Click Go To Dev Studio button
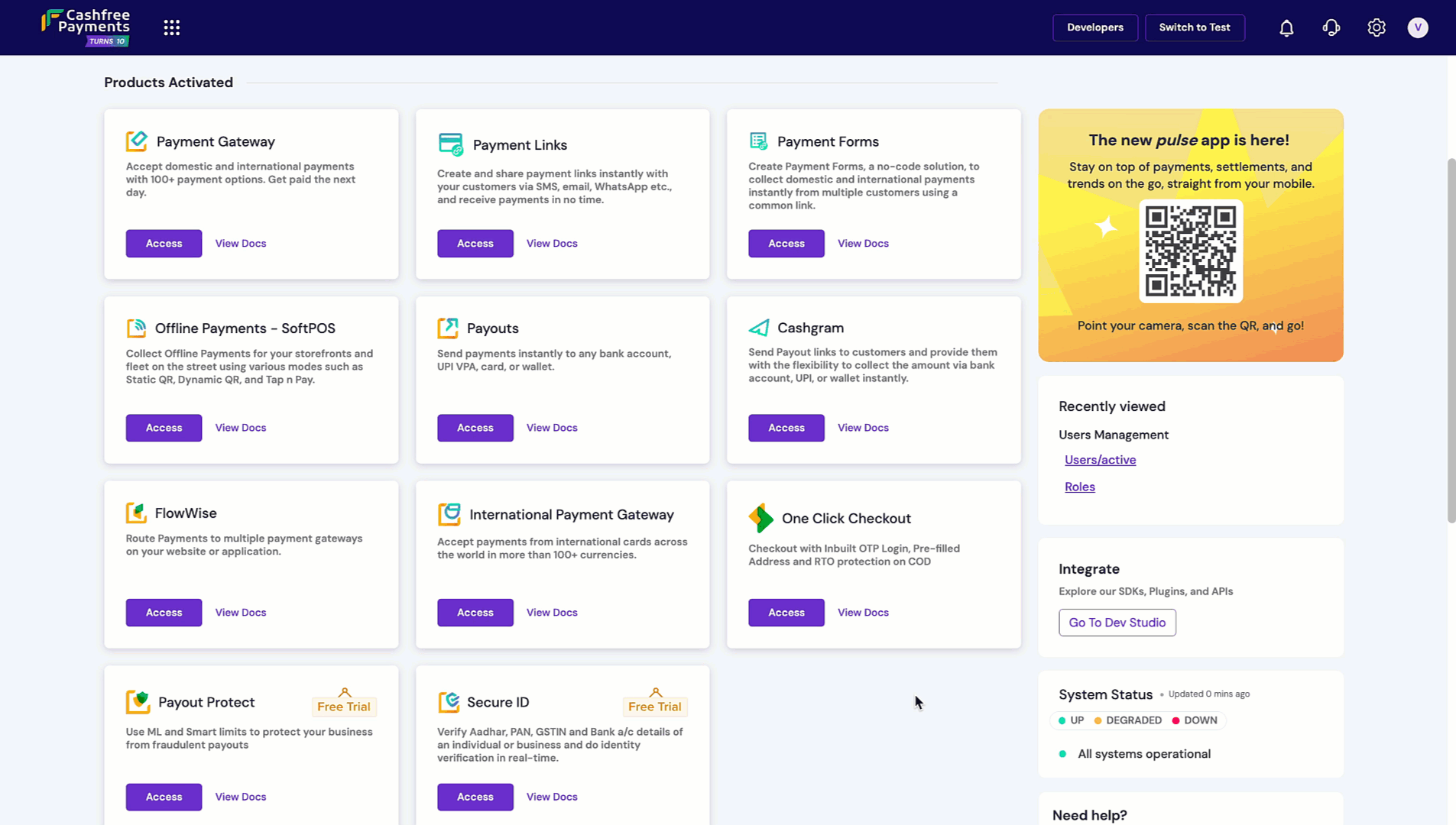Viewport: 1456px width, 825px height. [x=1117, y=623]
